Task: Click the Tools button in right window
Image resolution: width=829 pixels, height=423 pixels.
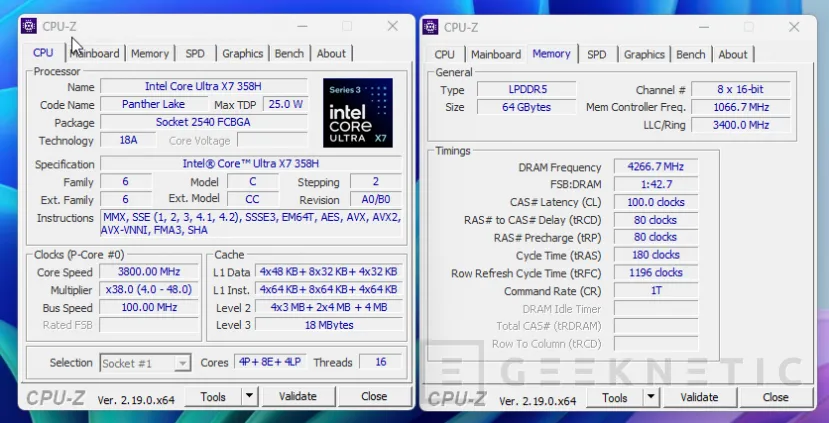Action: coord(615,397)
